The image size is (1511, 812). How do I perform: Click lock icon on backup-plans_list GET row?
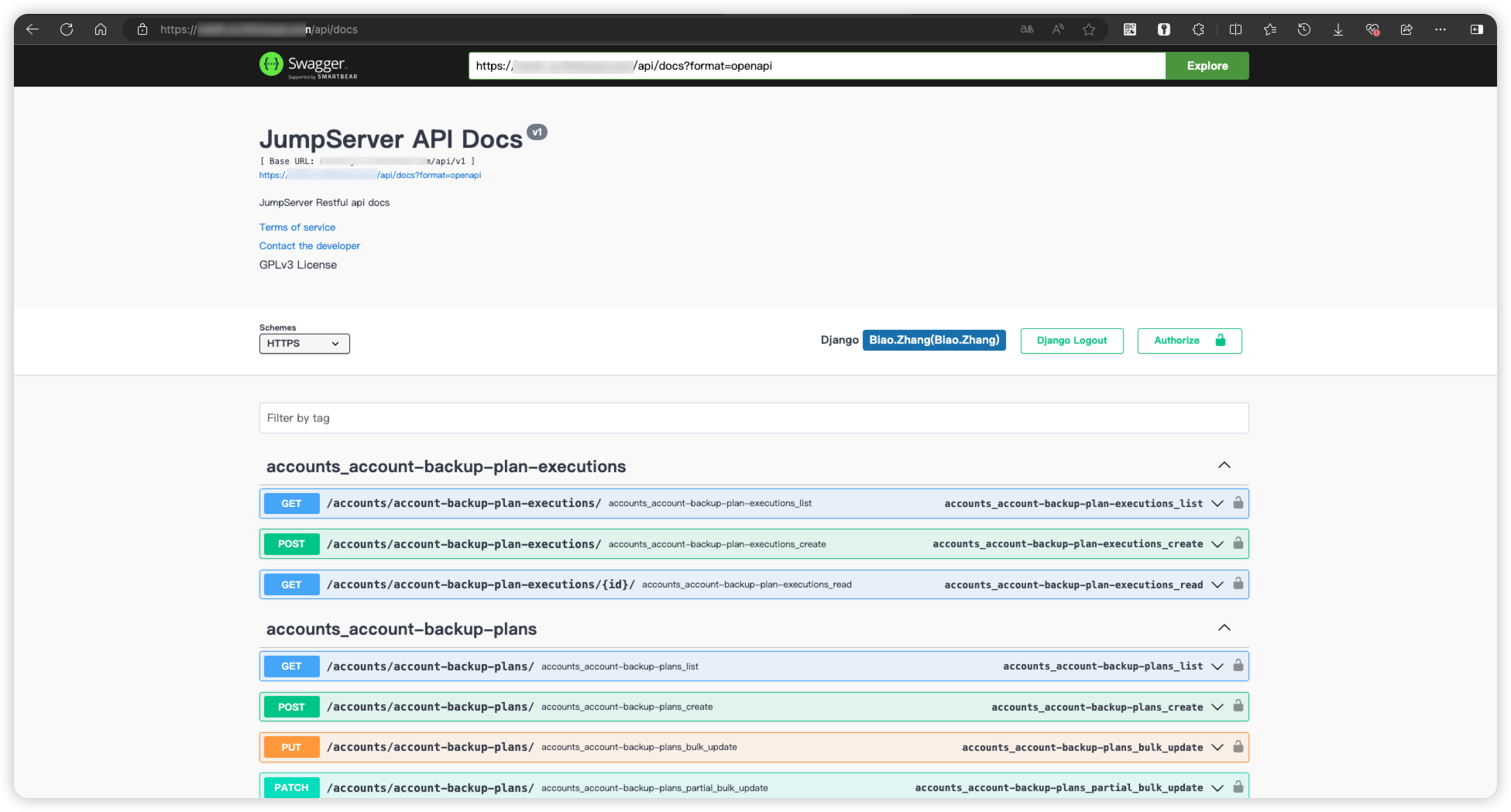1238,666
